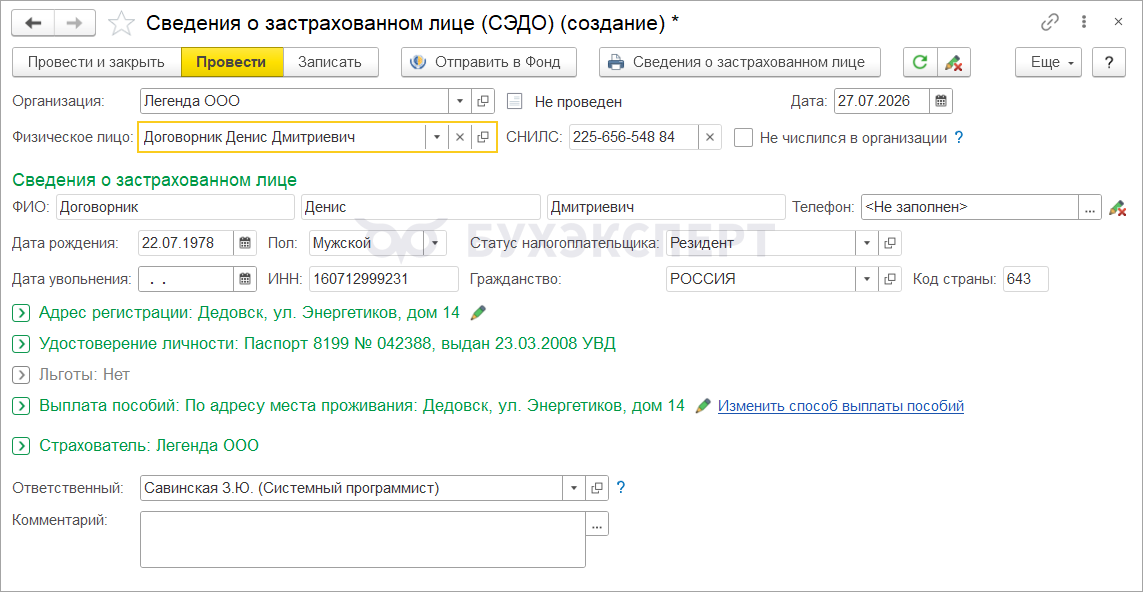Click the first name field Денис

[421, 207]
